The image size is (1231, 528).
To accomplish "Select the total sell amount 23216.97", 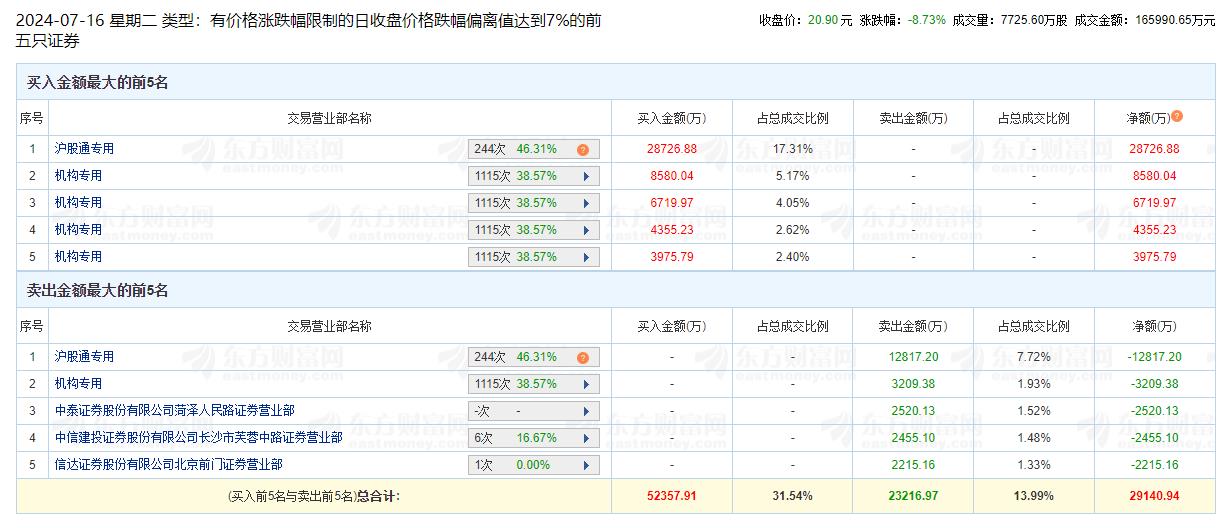I will pos(913,495).
